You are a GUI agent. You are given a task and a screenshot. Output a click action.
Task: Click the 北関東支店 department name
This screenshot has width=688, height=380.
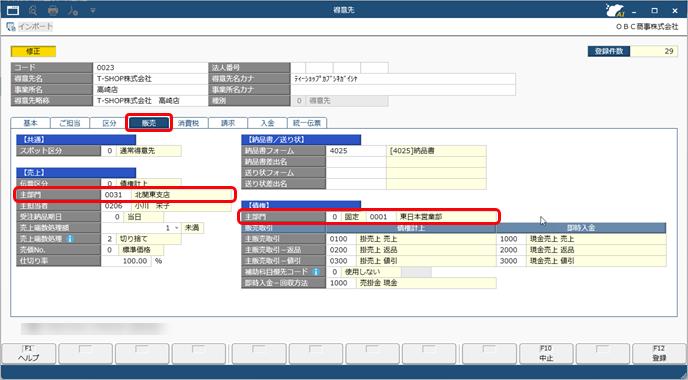152,195
